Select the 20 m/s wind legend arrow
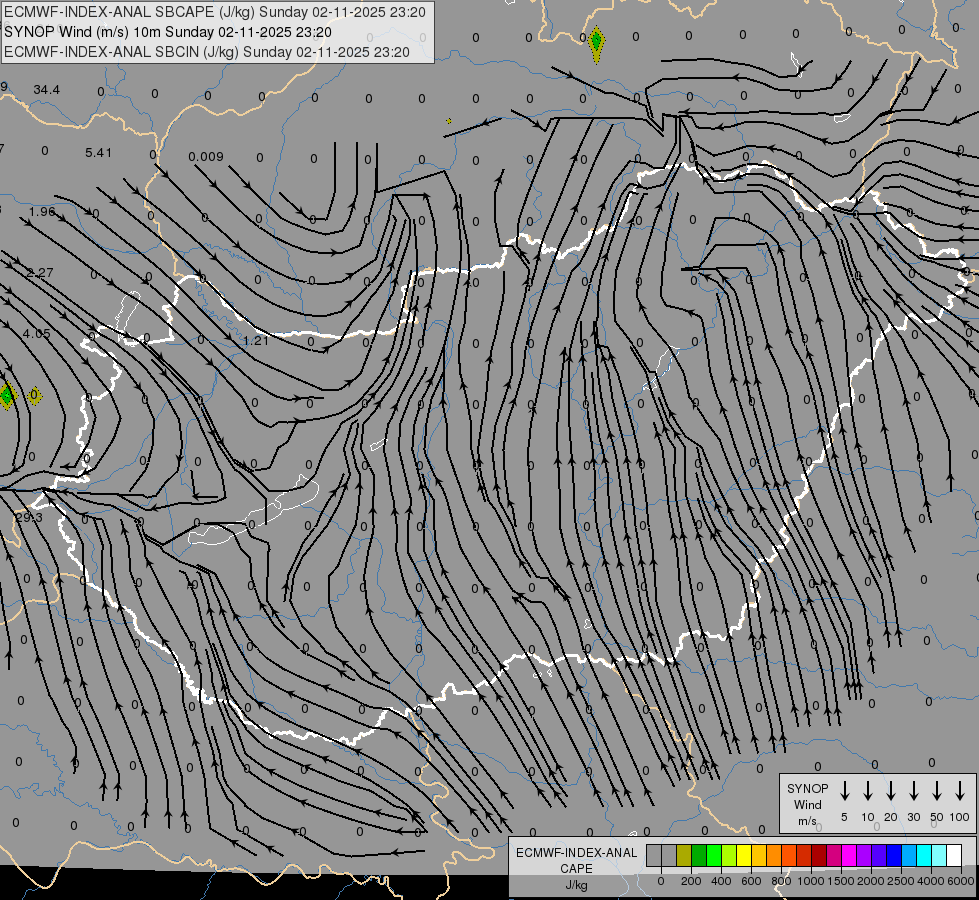This screenshot has width=979, height=900. [x=891, y=791]
